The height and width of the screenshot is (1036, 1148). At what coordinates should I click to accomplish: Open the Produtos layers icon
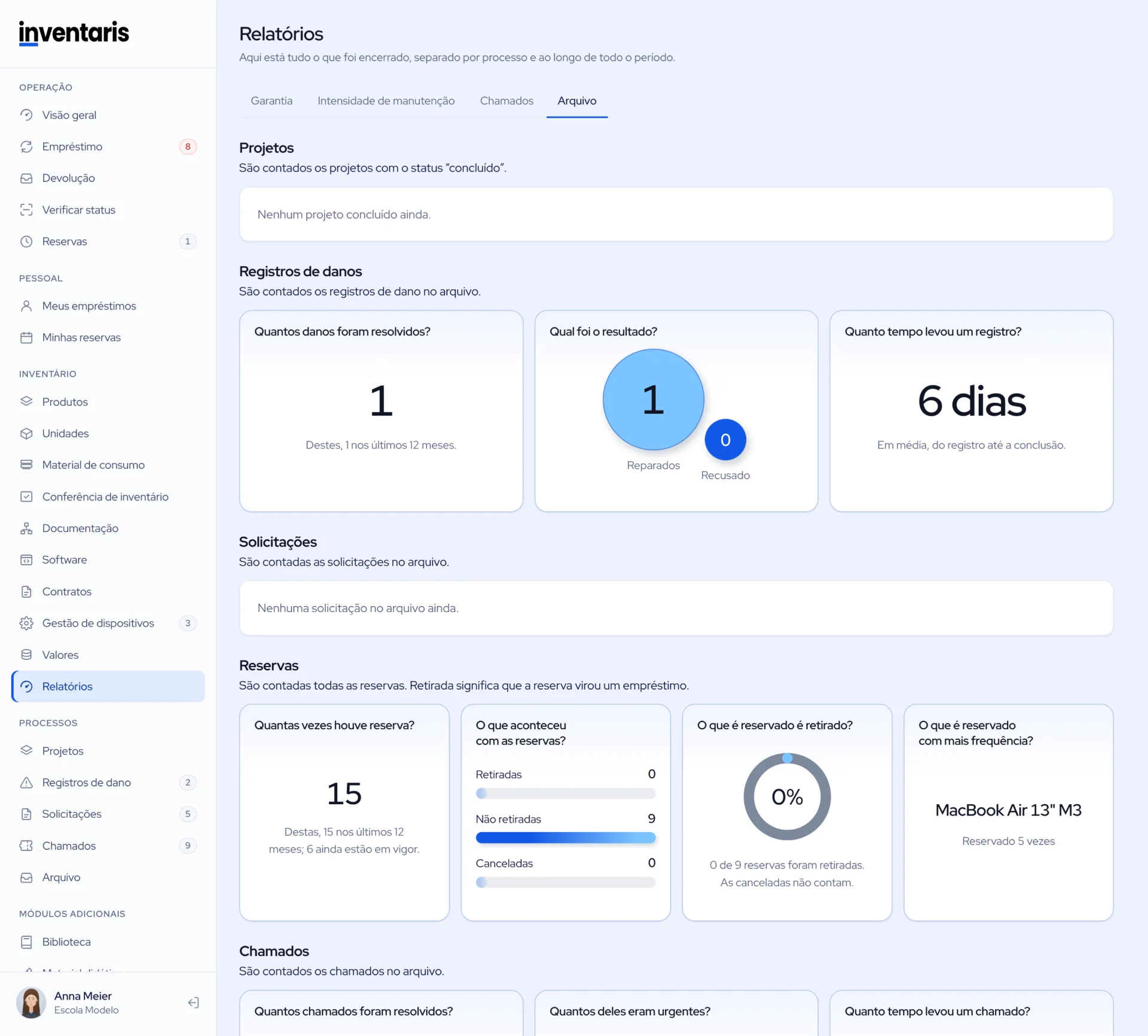point(26,402)
